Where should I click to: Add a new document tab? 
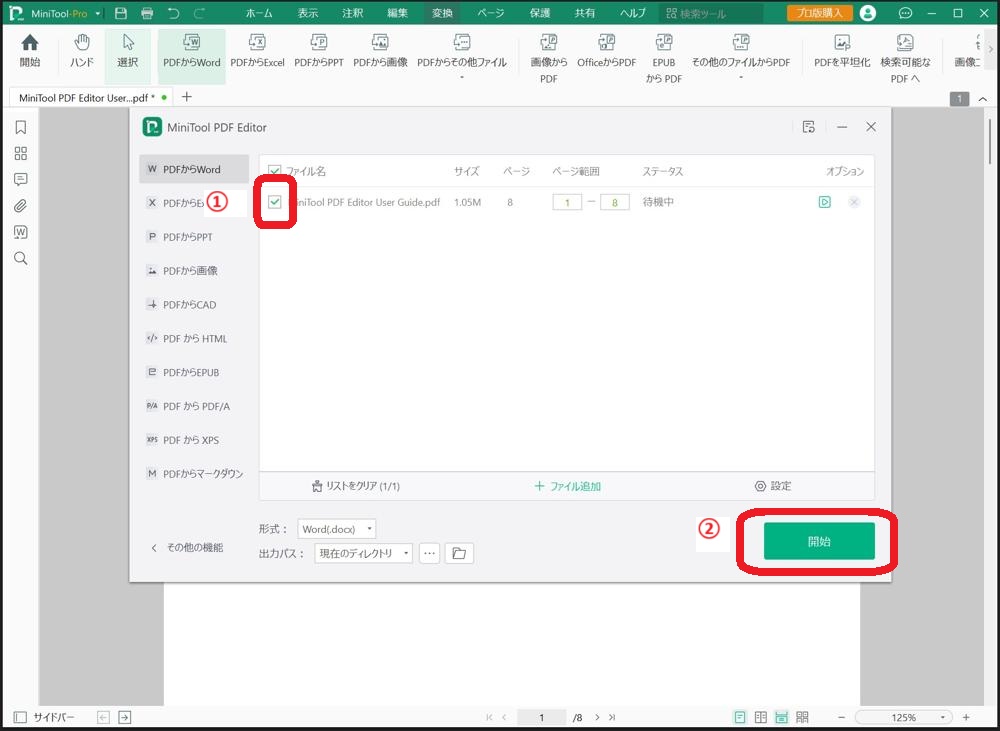click(x=187, y=97)
